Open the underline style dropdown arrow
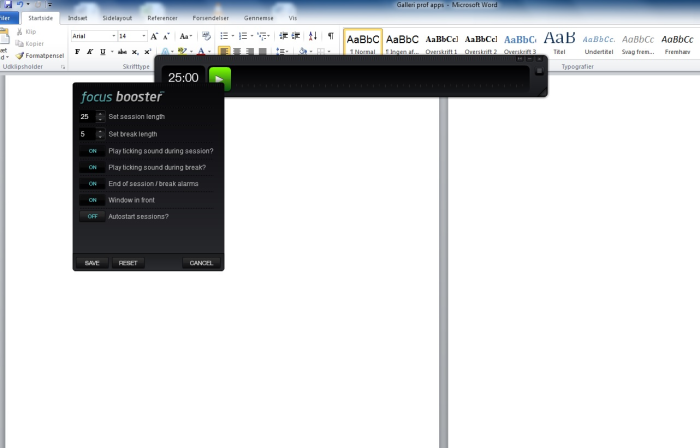The height and width of the screenshot is (448, 700). coord(112,52)
